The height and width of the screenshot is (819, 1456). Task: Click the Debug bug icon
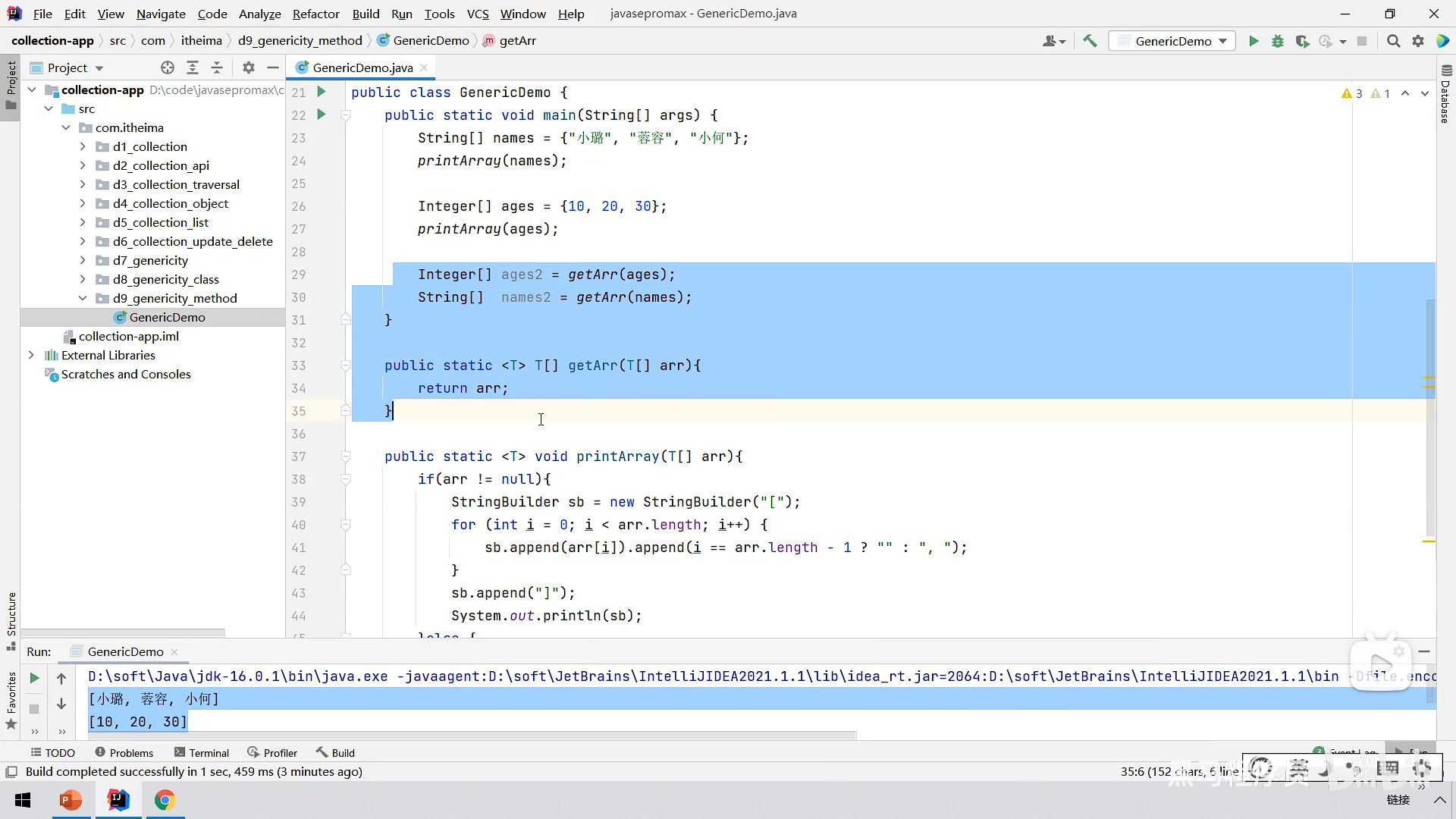point(1278,41)
